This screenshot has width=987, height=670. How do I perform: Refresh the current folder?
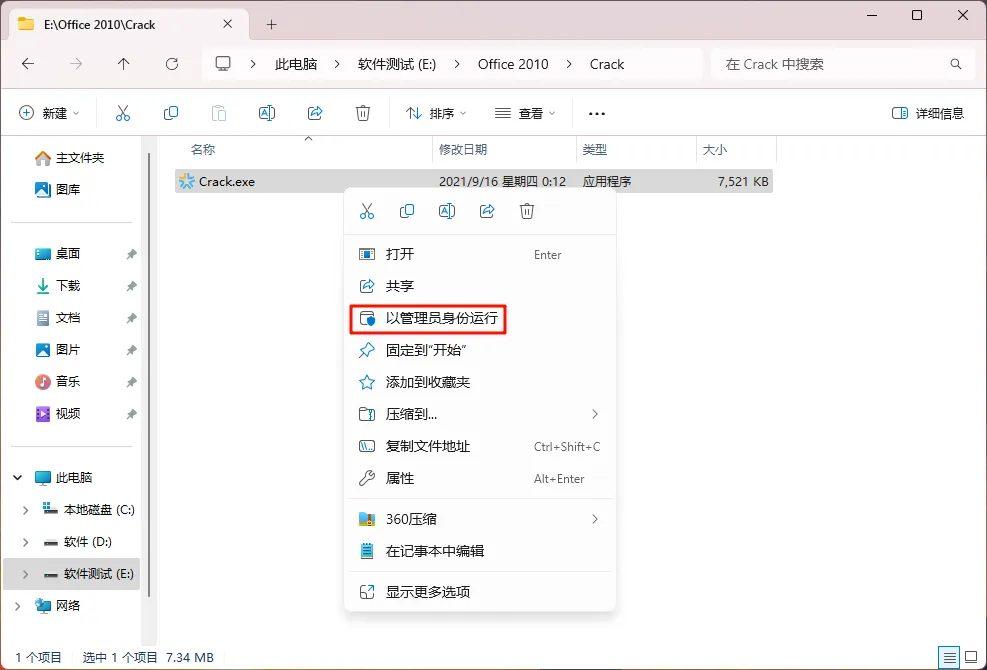click(172, 64)
